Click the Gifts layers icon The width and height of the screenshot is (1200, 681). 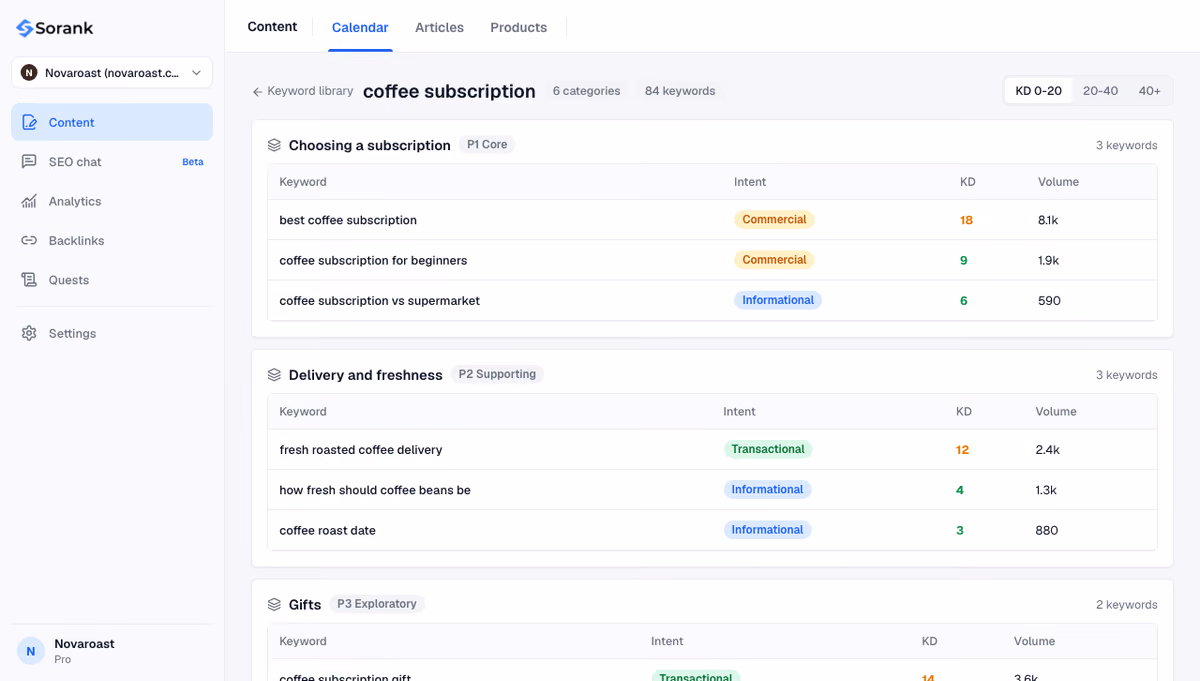274,605
